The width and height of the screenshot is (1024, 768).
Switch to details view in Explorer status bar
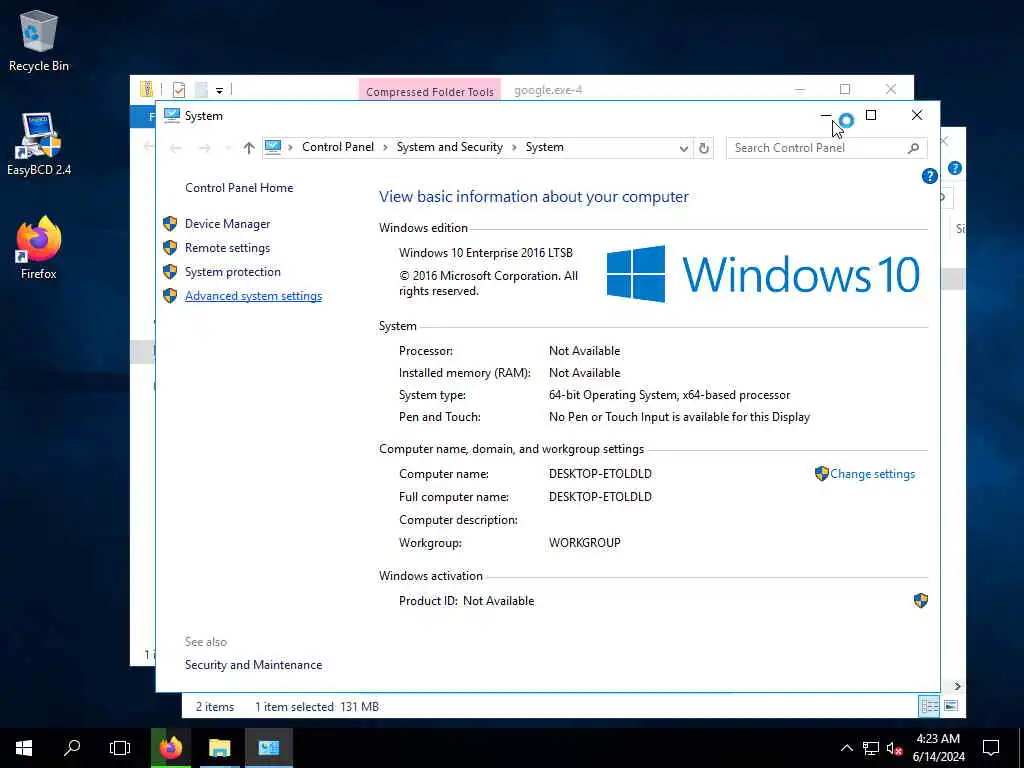pyautogui.click(x=929, y=706)
